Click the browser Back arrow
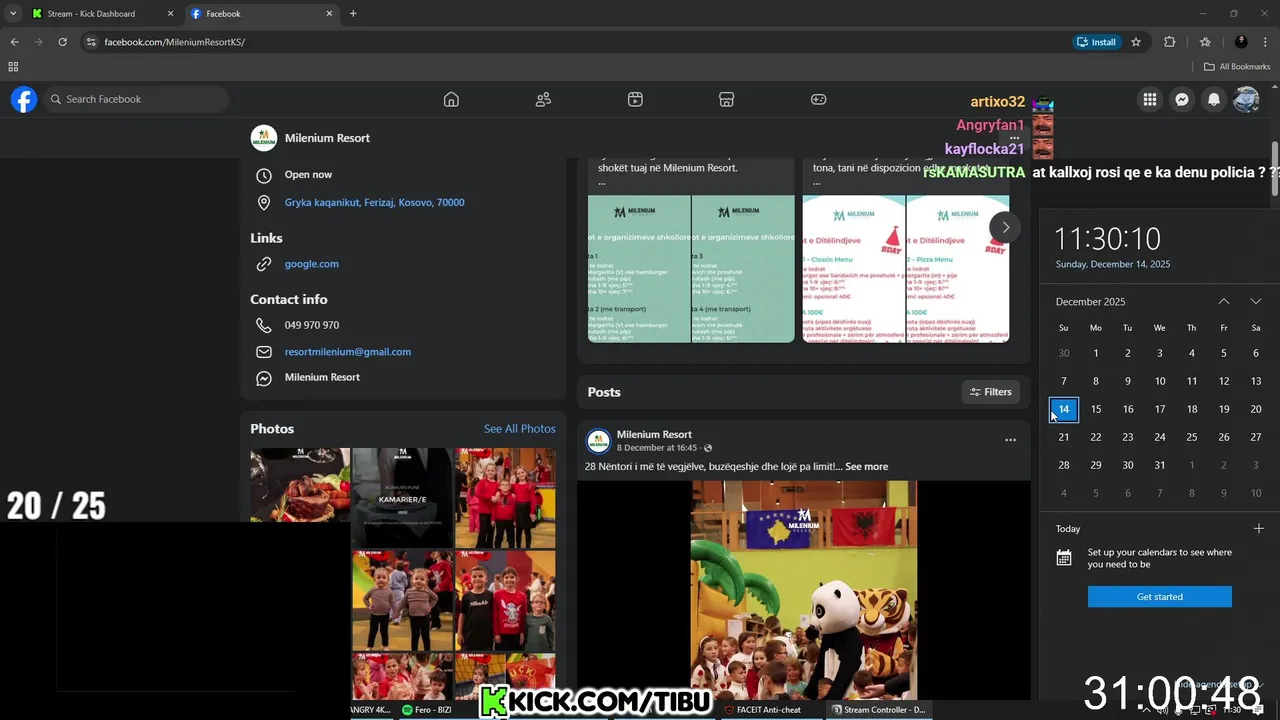The image size is (1280, 720). point(14,42)
